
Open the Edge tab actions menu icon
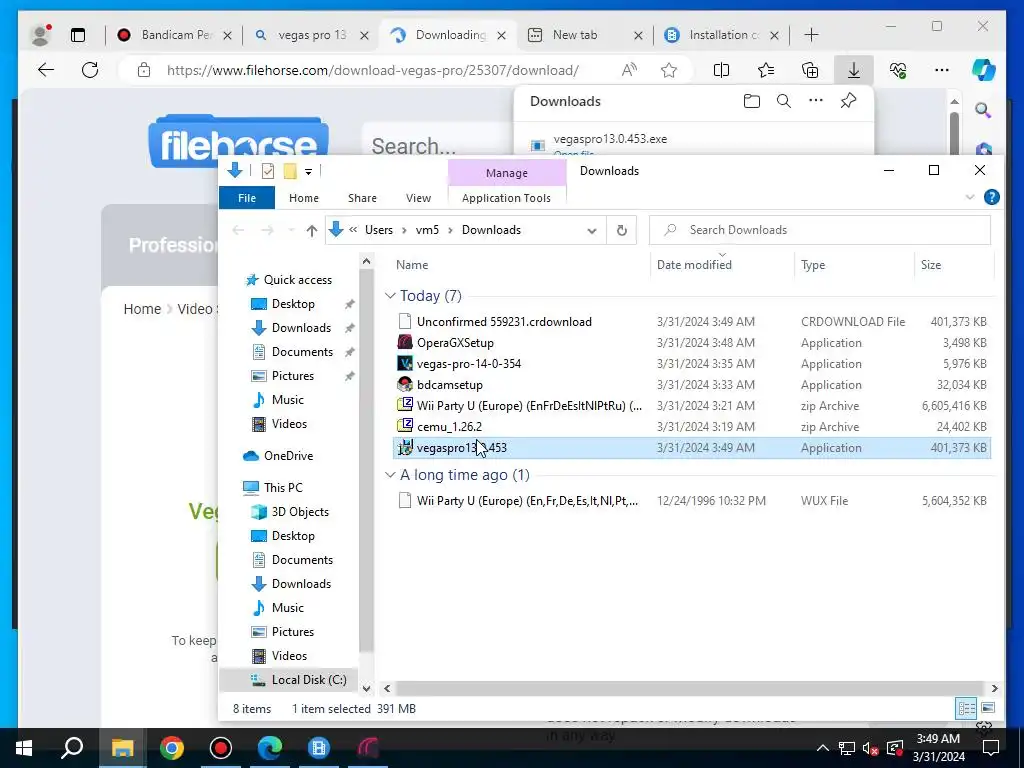click(x=78, y=35)
